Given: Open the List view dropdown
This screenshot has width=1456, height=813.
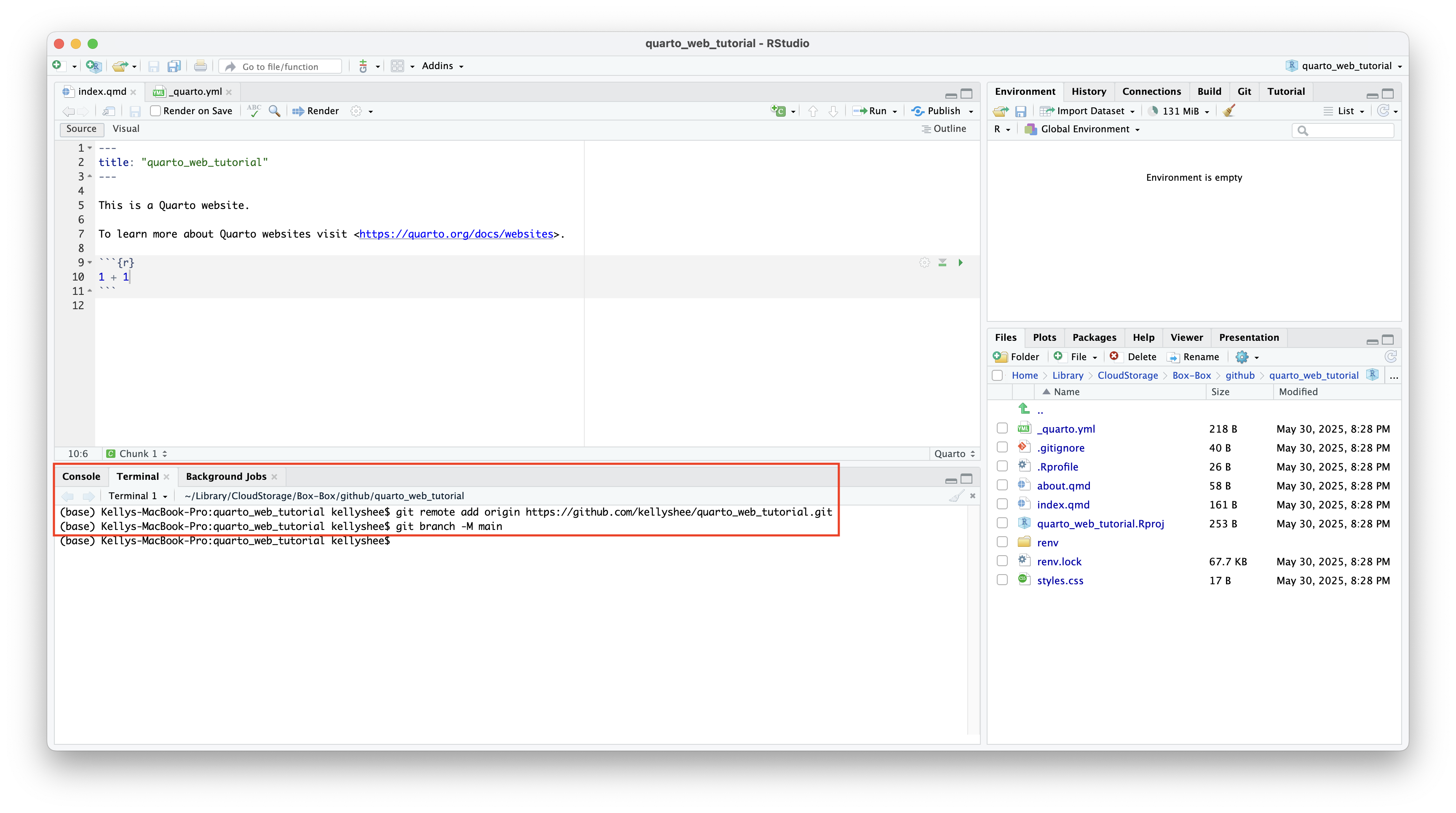Looking at the screenshot, I should coord(1344,111).
